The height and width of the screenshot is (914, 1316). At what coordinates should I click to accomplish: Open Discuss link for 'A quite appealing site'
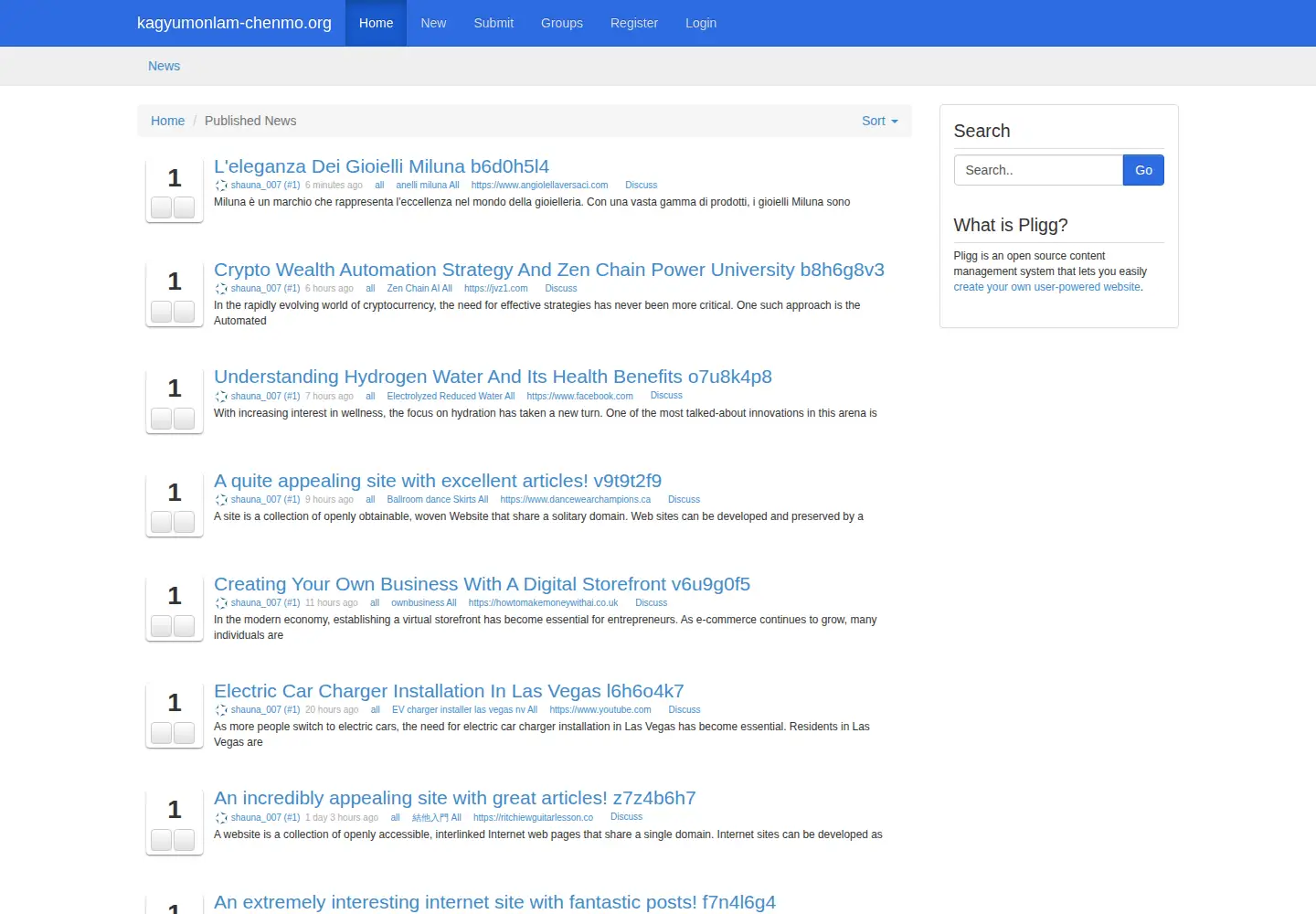[684, 500]
